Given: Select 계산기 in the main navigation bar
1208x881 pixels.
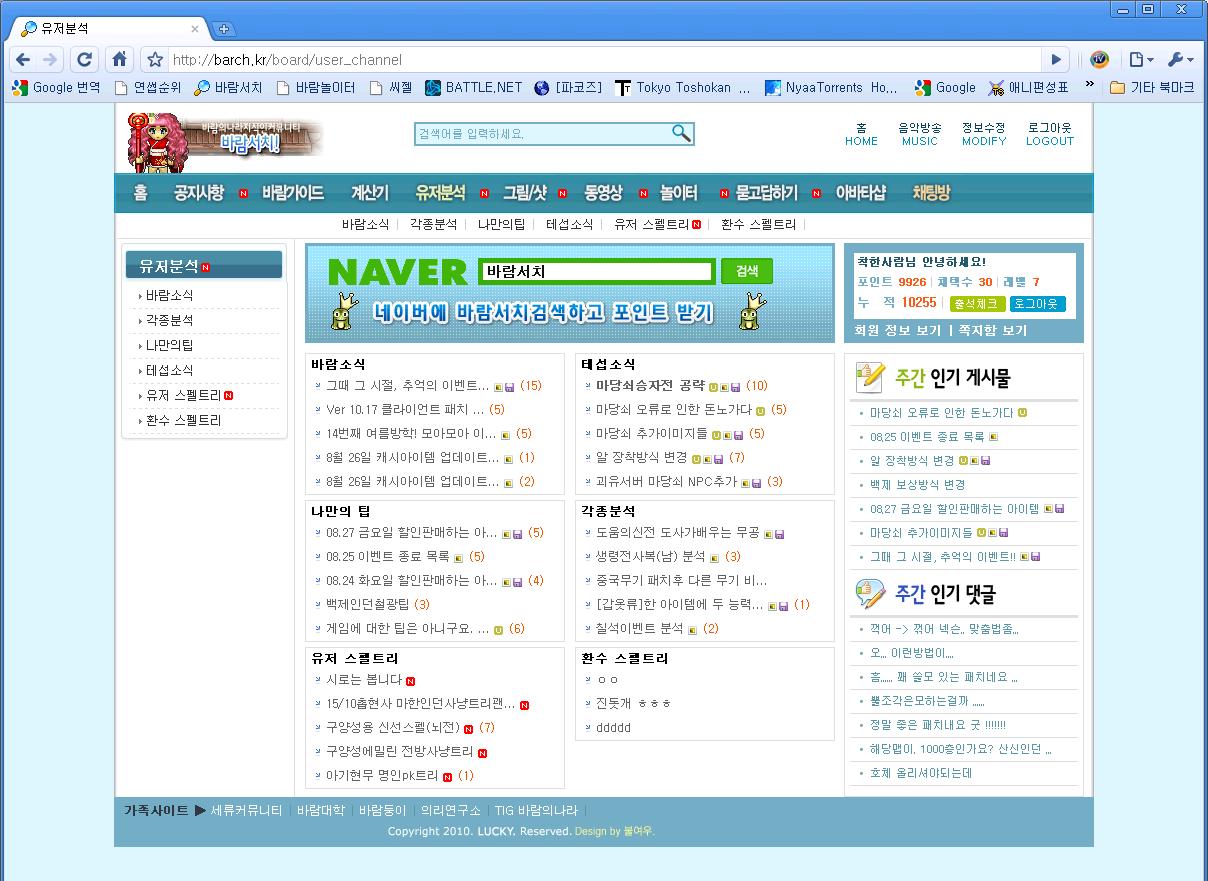Looking at the screenshot, I should point(369,193).
